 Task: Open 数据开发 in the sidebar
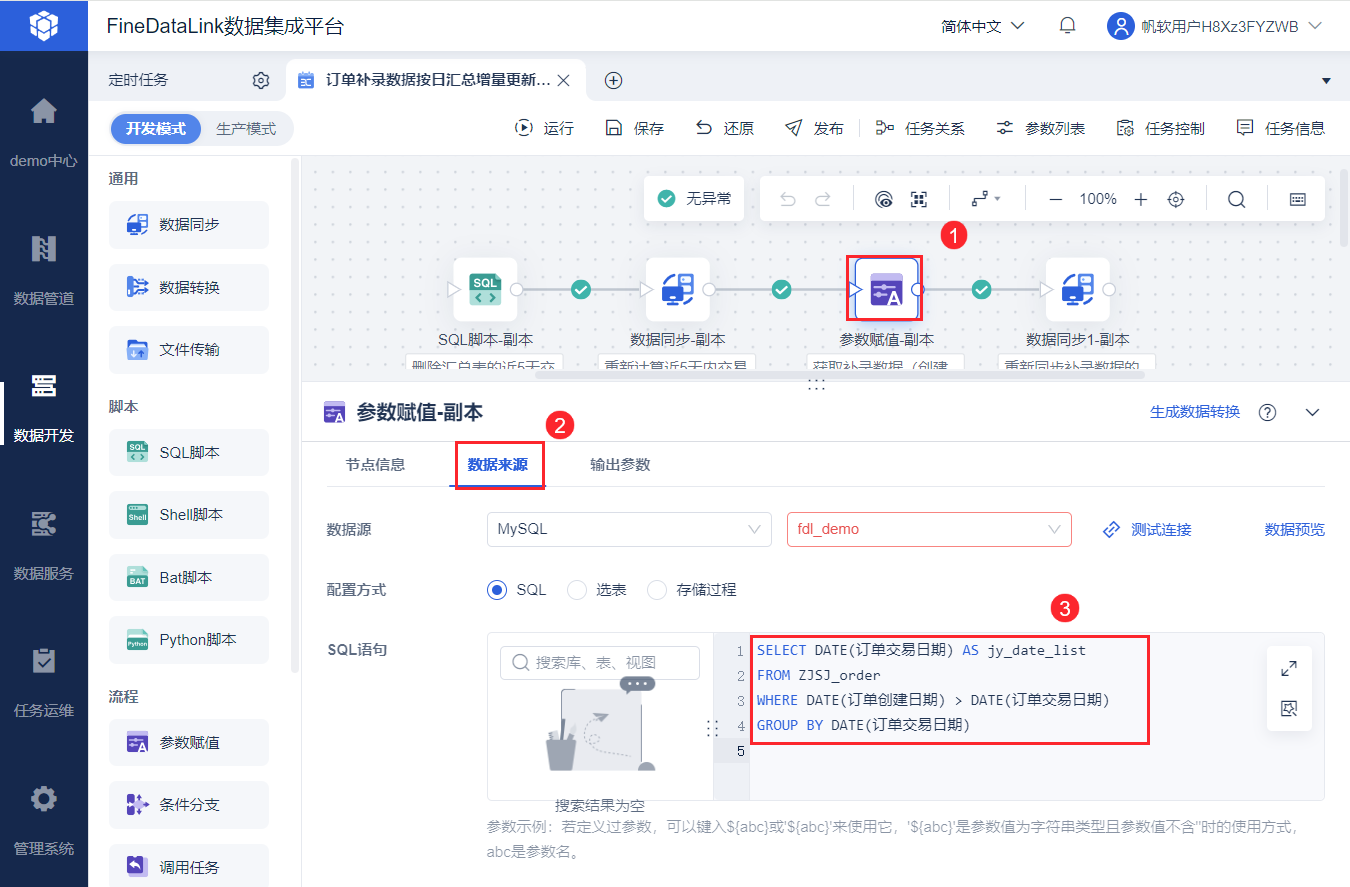click(x=44, y=407)
